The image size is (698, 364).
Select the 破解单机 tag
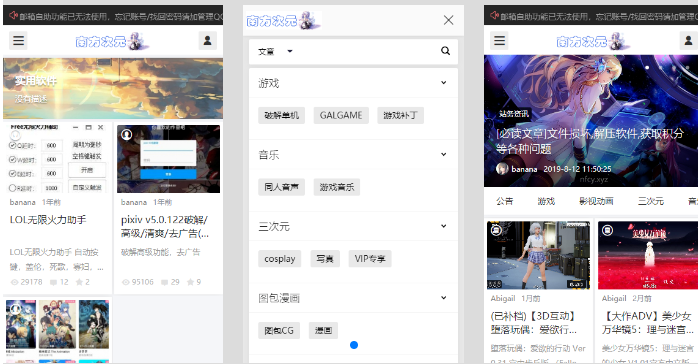click(x=281, y=115)
